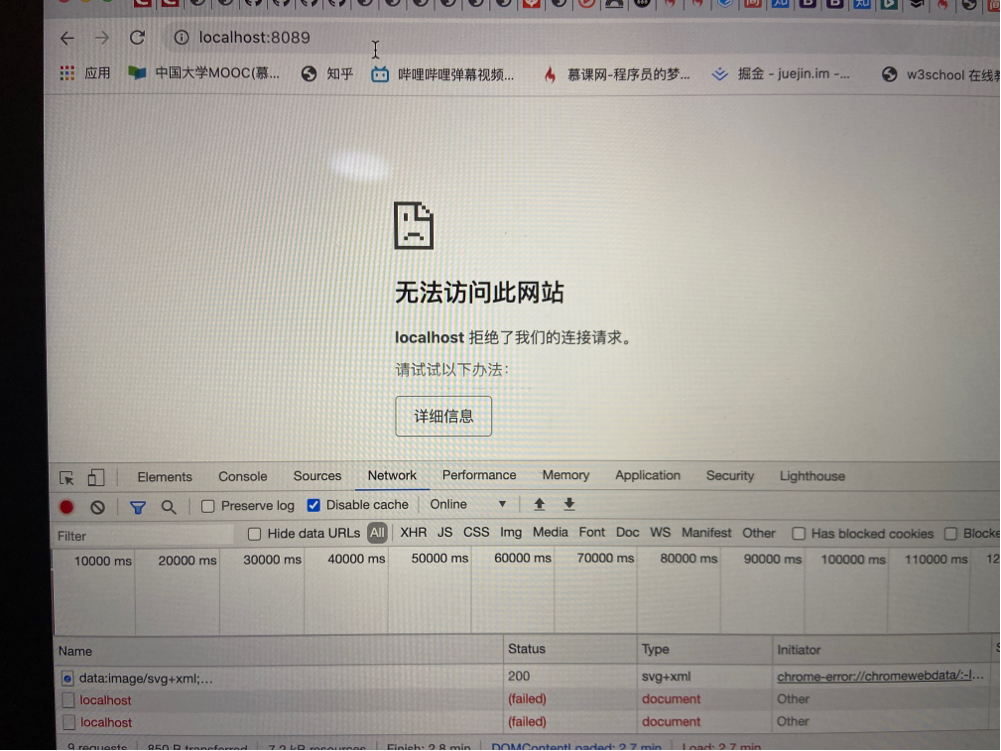This screenshot has width=1001, height=751.
Task: Filter requests by WS
Action: coord(660,533)
